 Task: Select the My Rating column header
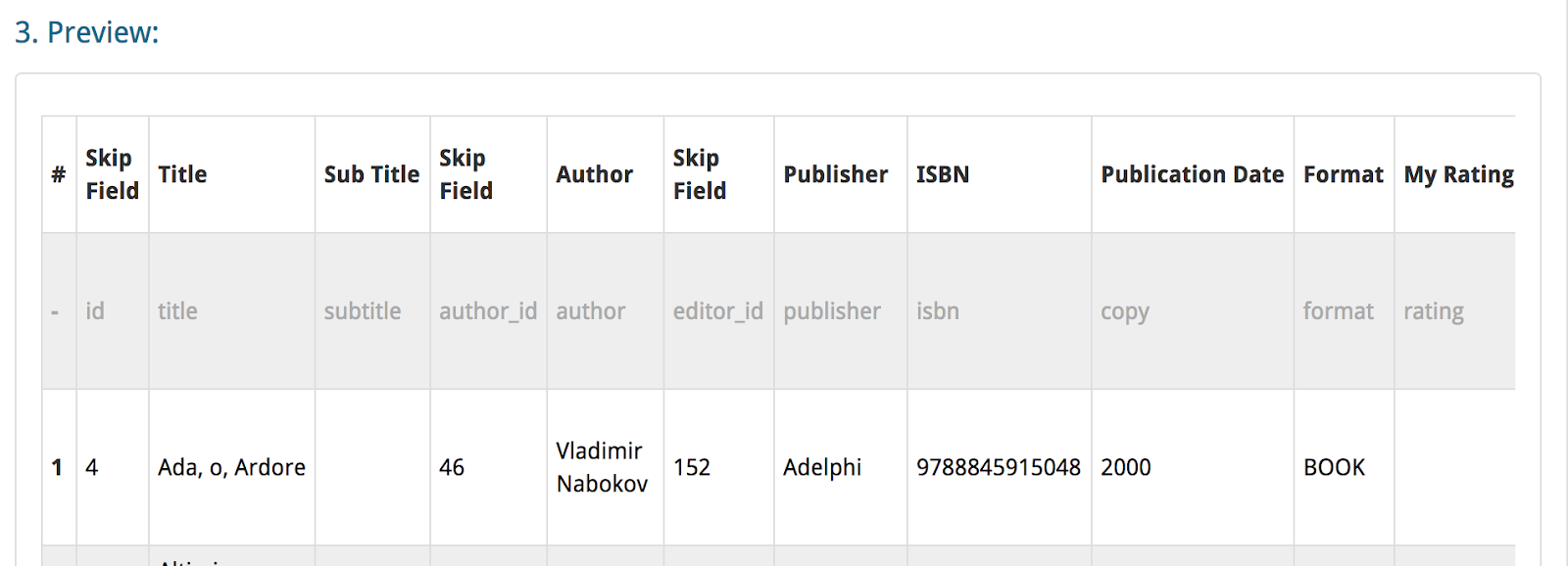click(1458, 174)
